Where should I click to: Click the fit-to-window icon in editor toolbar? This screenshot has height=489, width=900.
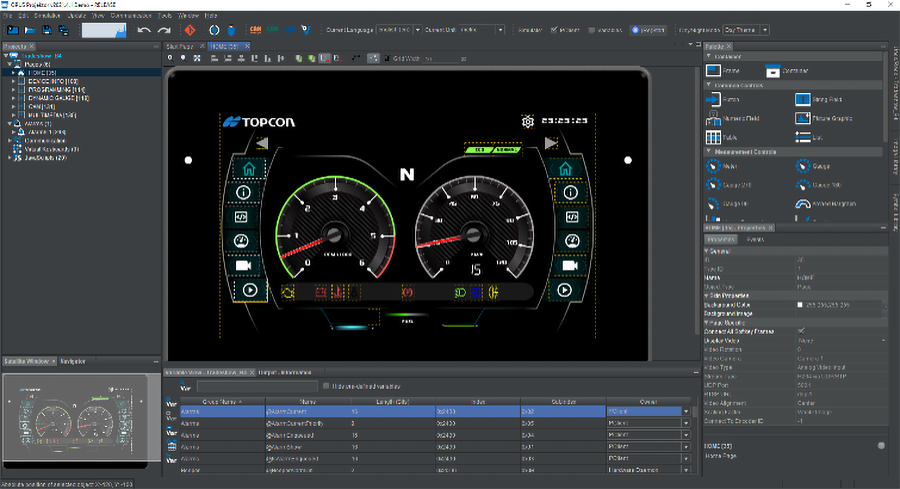point(197,58)
